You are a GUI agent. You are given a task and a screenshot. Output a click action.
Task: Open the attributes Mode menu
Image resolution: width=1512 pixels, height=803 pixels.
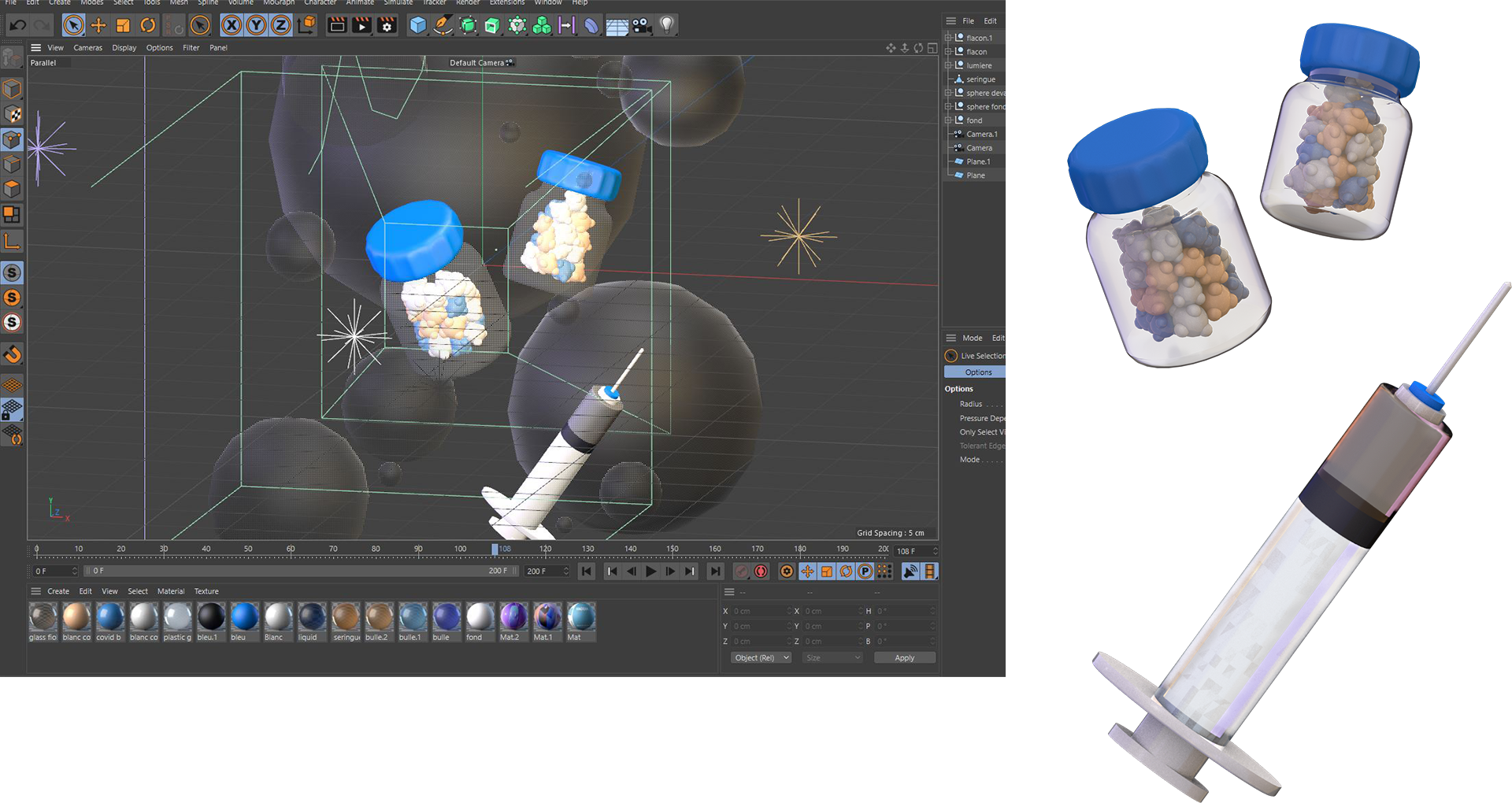pyautogui.click(x=972, y=338)
